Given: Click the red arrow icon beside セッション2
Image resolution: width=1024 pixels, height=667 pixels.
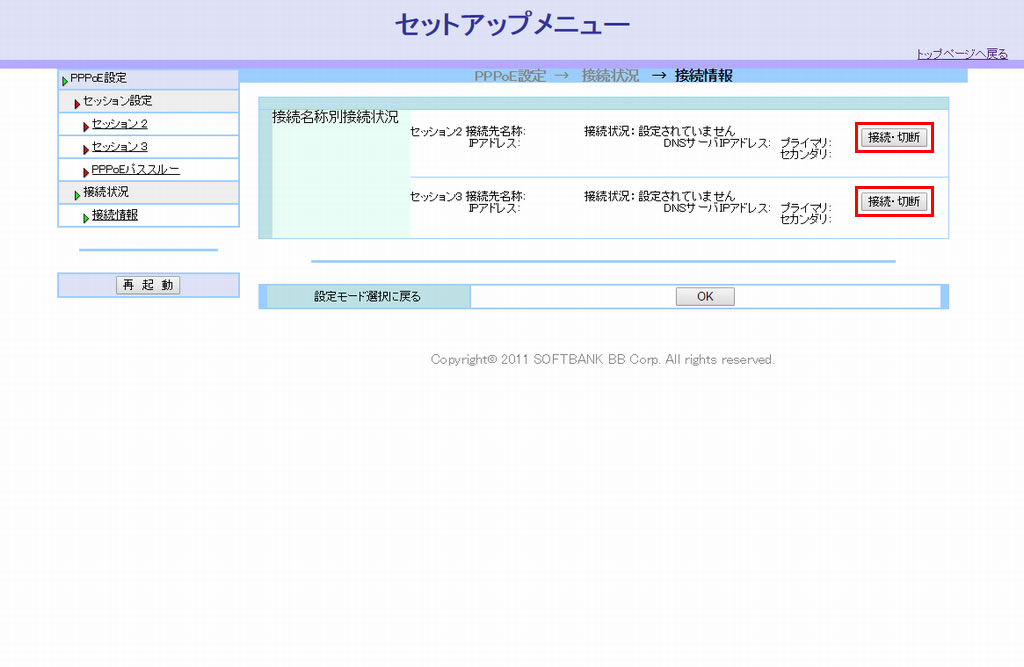Looking at the screenshot, I should 86,126.
